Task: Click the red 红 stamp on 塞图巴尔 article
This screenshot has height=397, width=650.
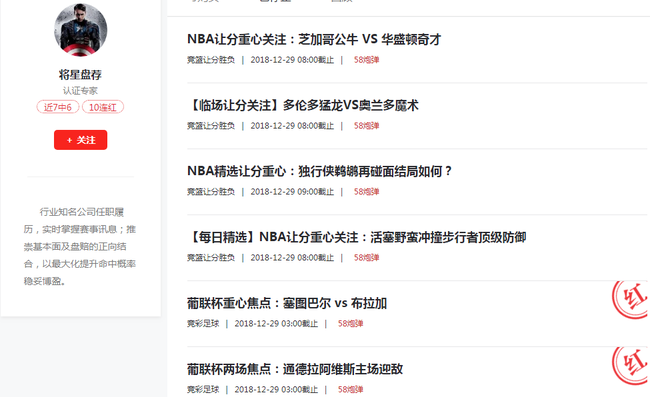Action: tap(630, 299)
